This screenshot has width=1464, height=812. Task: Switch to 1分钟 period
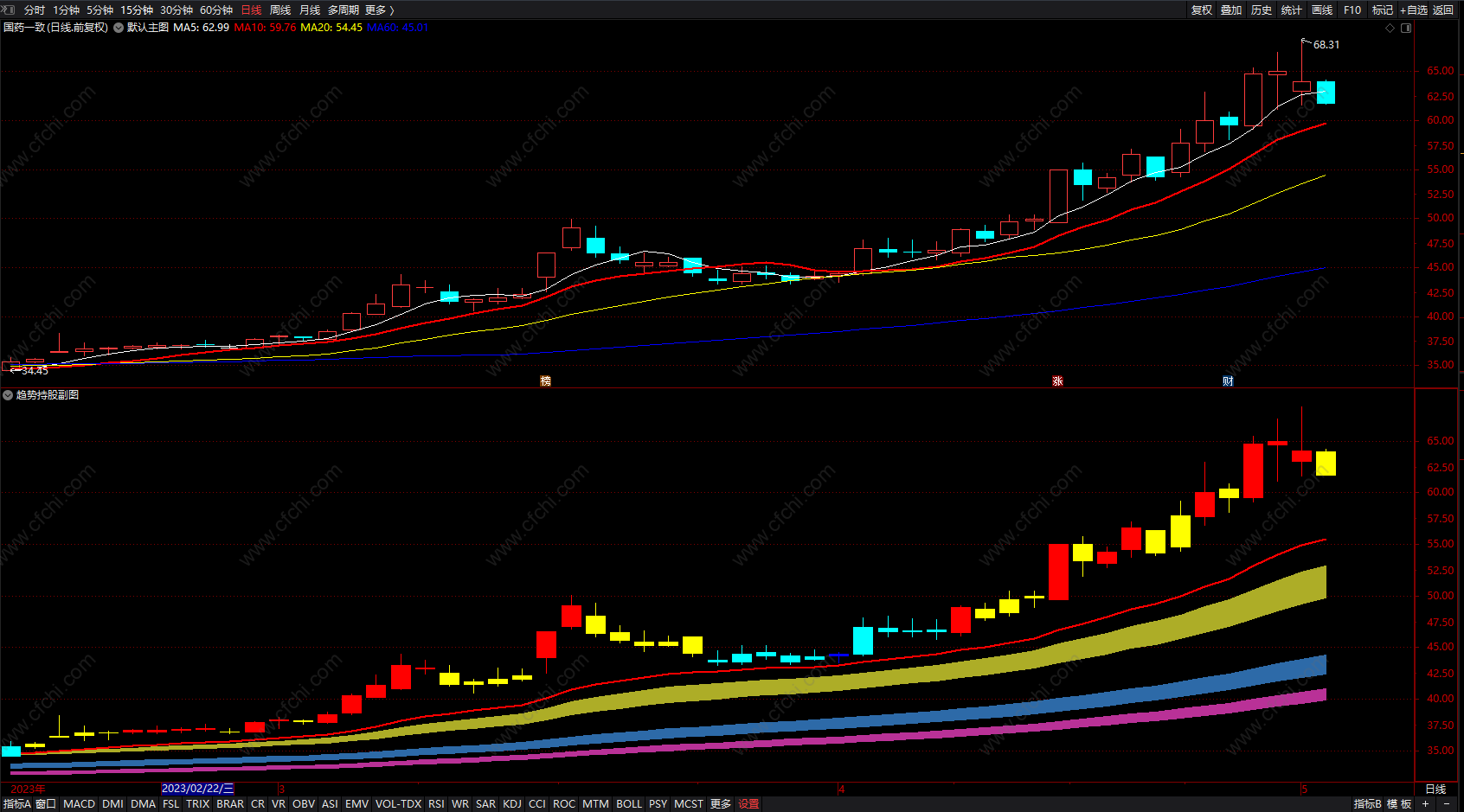pos(66,10)
